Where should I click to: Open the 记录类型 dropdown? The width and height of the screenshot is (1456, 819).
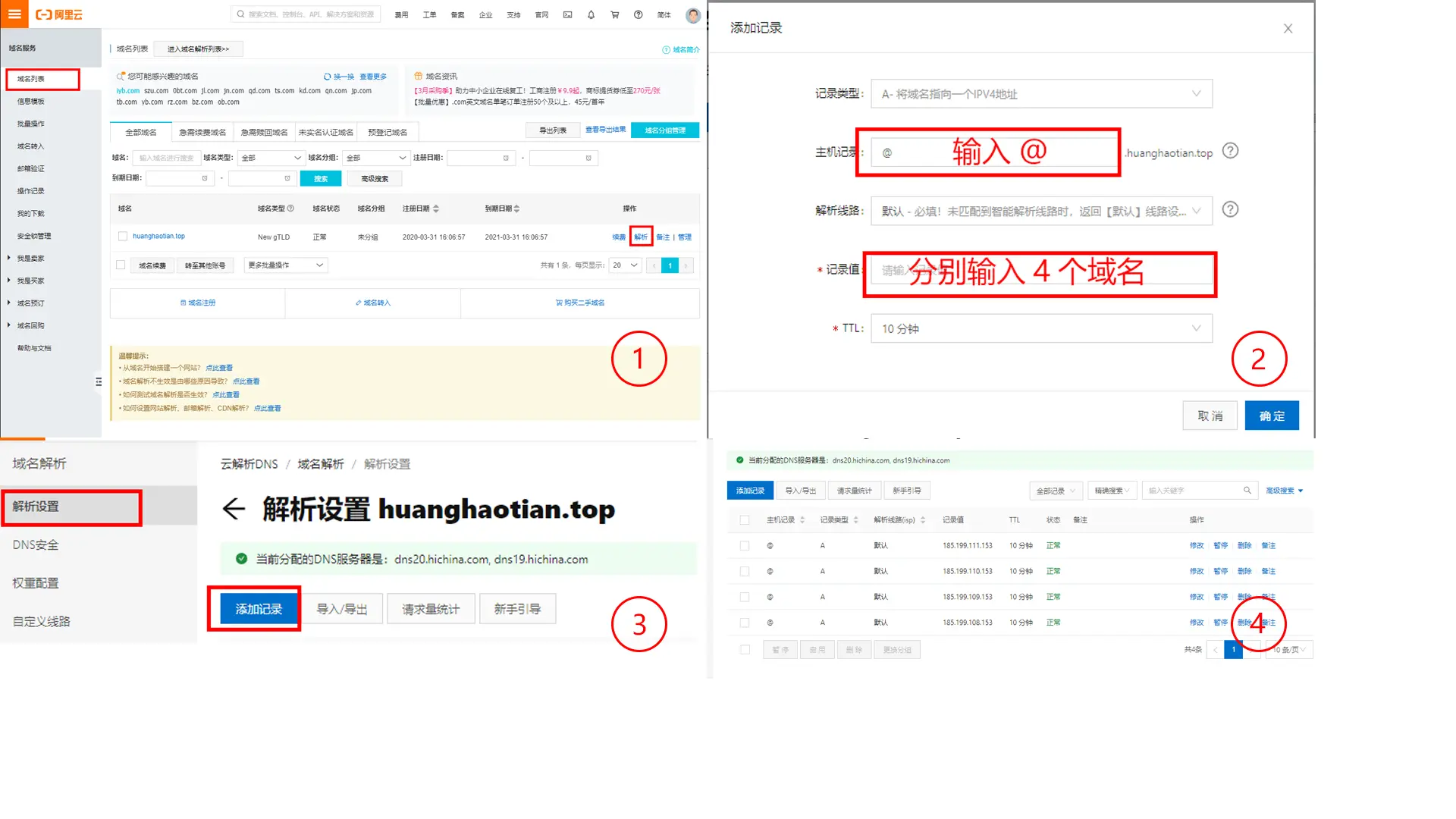pyautogui.click(x=1040, y=94)
